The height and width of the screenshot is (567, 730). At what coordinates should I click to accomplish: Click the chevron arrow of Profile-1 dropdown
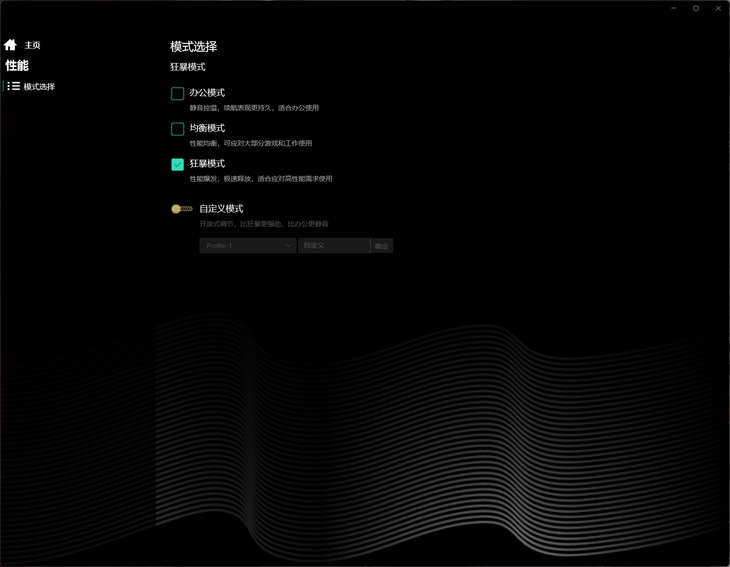288,245
